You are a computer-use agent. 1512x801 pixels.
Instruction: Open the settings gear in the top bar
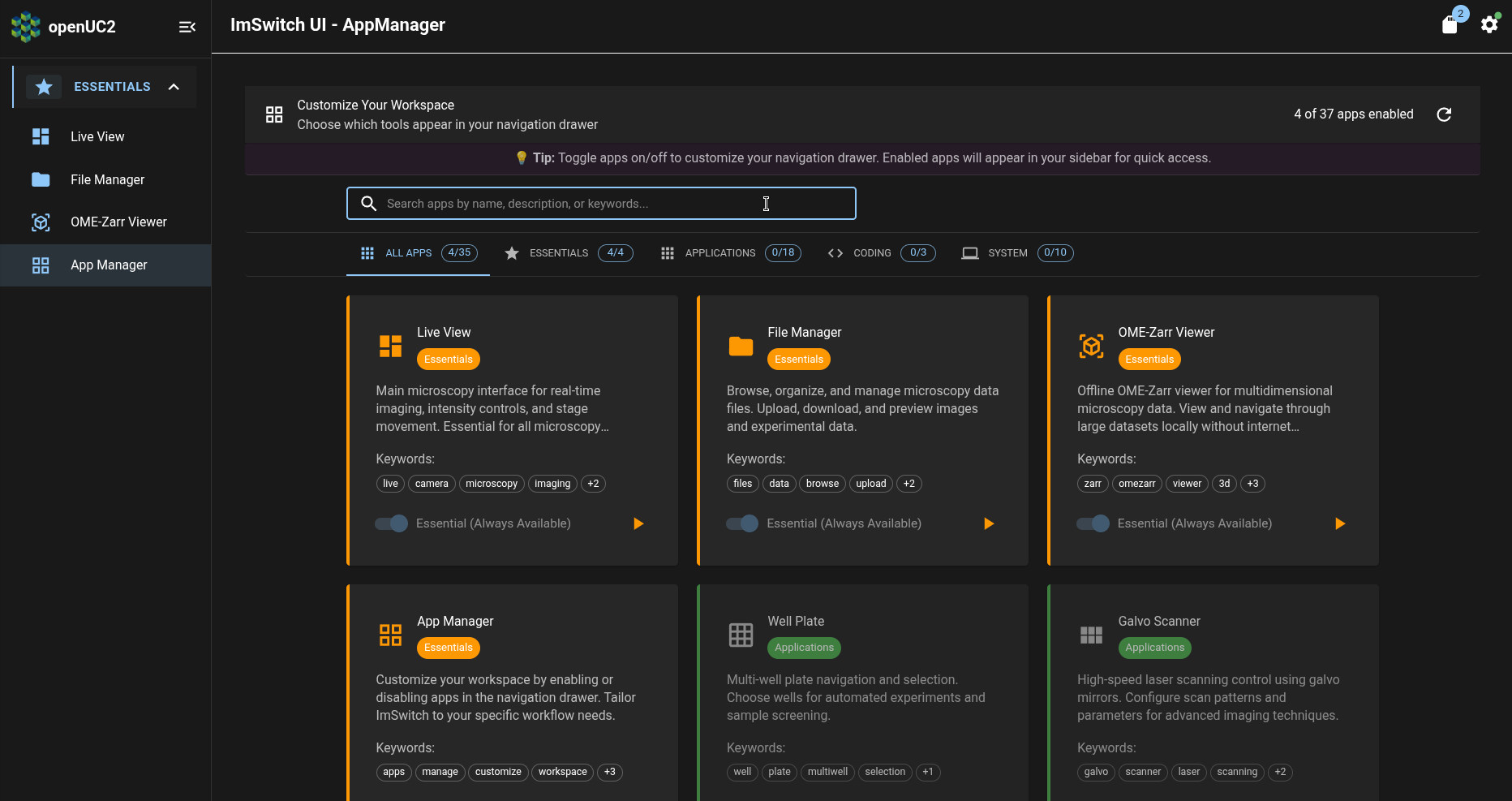(1489, 24)
